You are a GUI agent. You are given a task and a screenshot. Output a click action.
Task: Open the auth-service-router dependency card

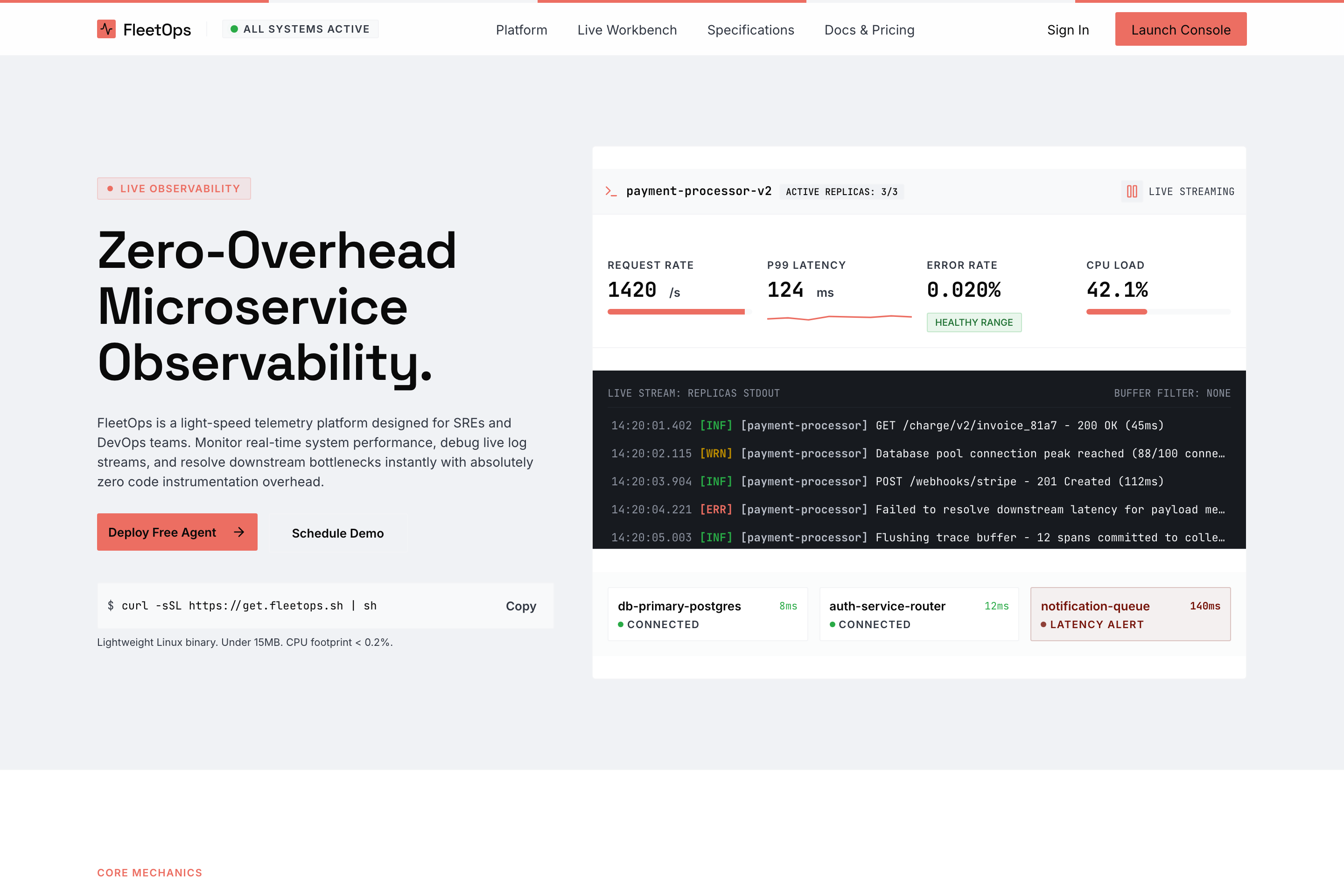919,614
